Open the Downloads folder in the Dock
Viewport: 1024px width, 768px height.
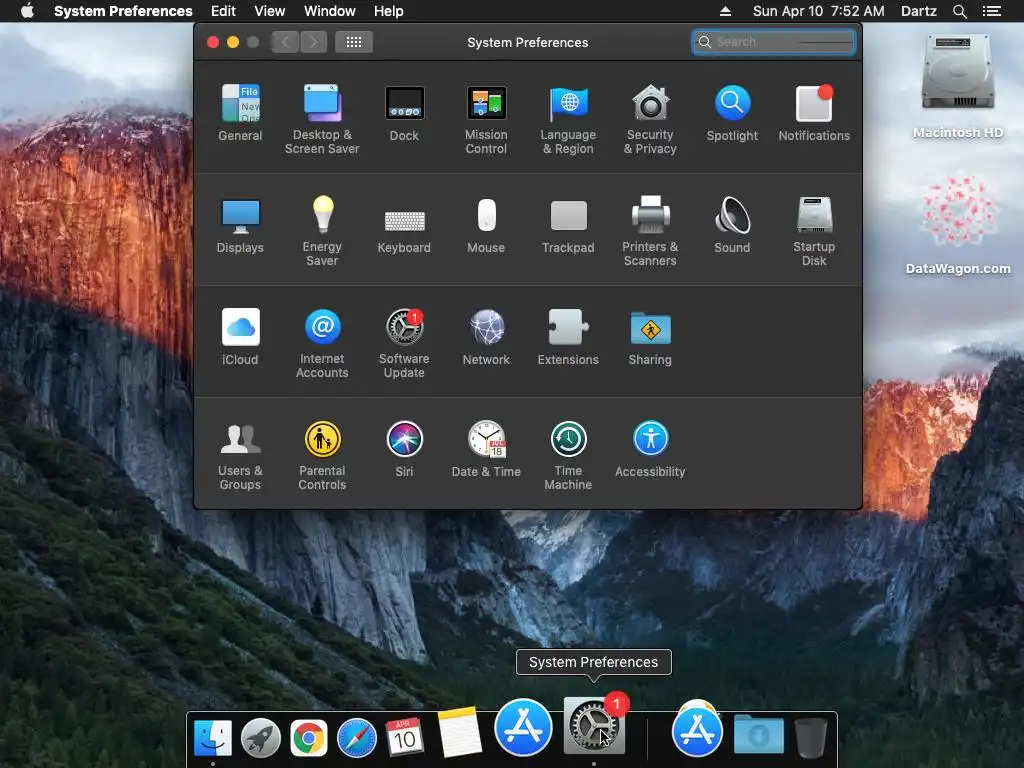pyautogui.click(x=758, y=734)
